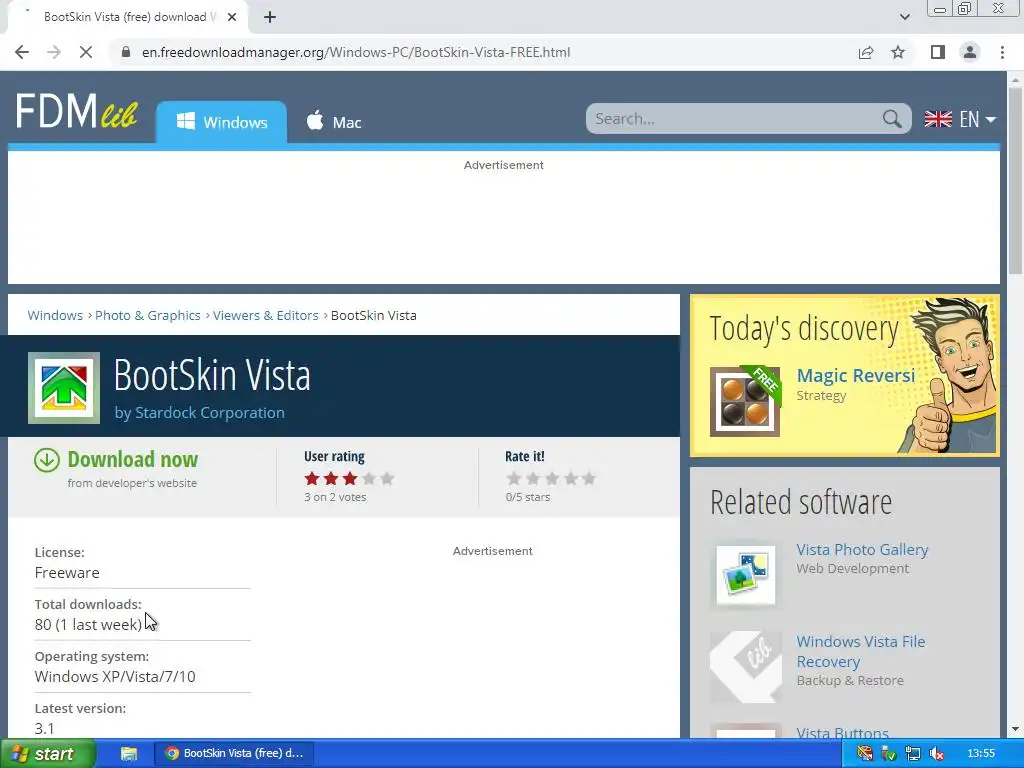The height and width of the screenshot is (768, 1024).
Task: Click the Magic Reversi game icon
Action: (744, 402)
